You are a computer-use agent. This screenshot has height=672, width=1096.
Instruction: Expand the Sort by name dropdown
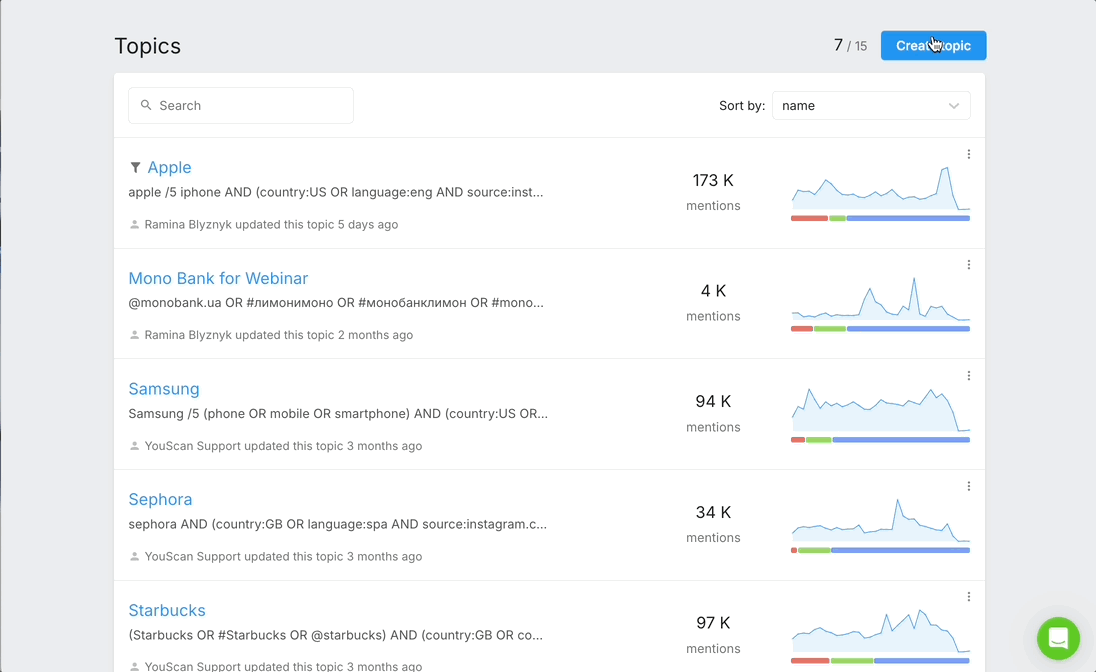870,105
